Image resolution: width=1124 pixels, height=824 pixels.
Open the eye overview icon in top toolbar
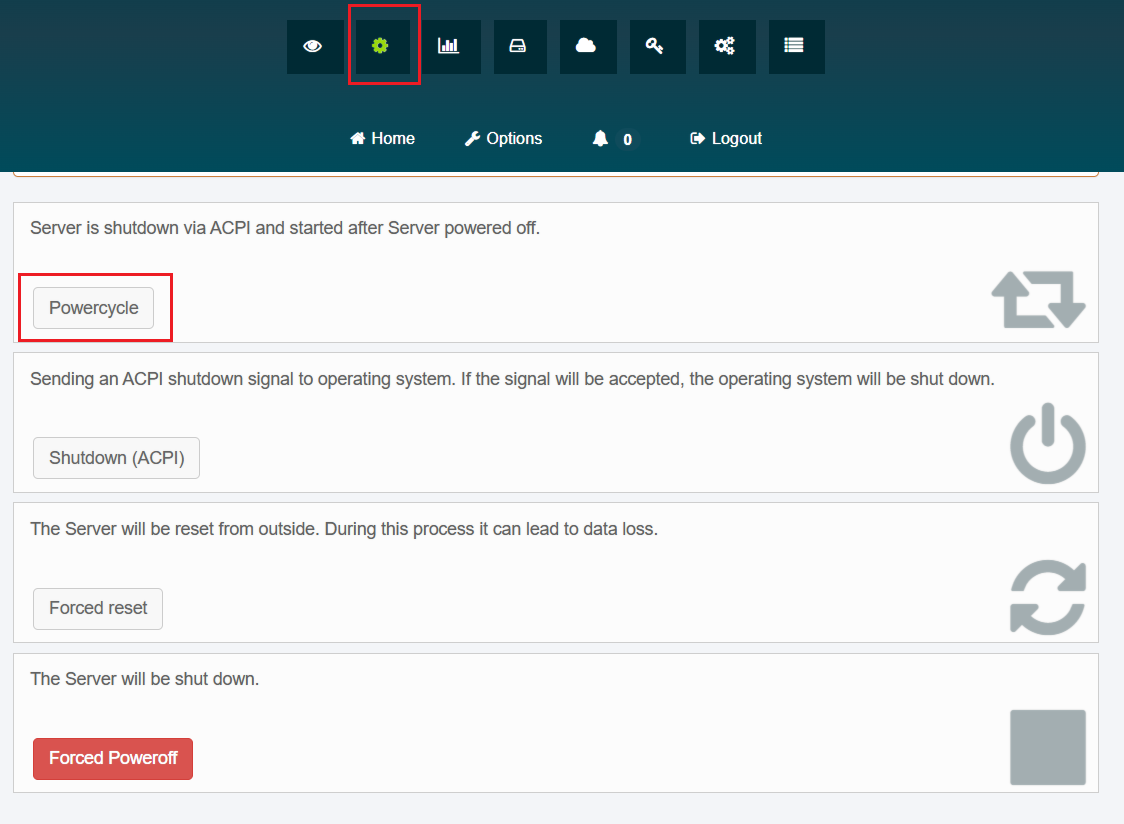[x=314, y=46]
